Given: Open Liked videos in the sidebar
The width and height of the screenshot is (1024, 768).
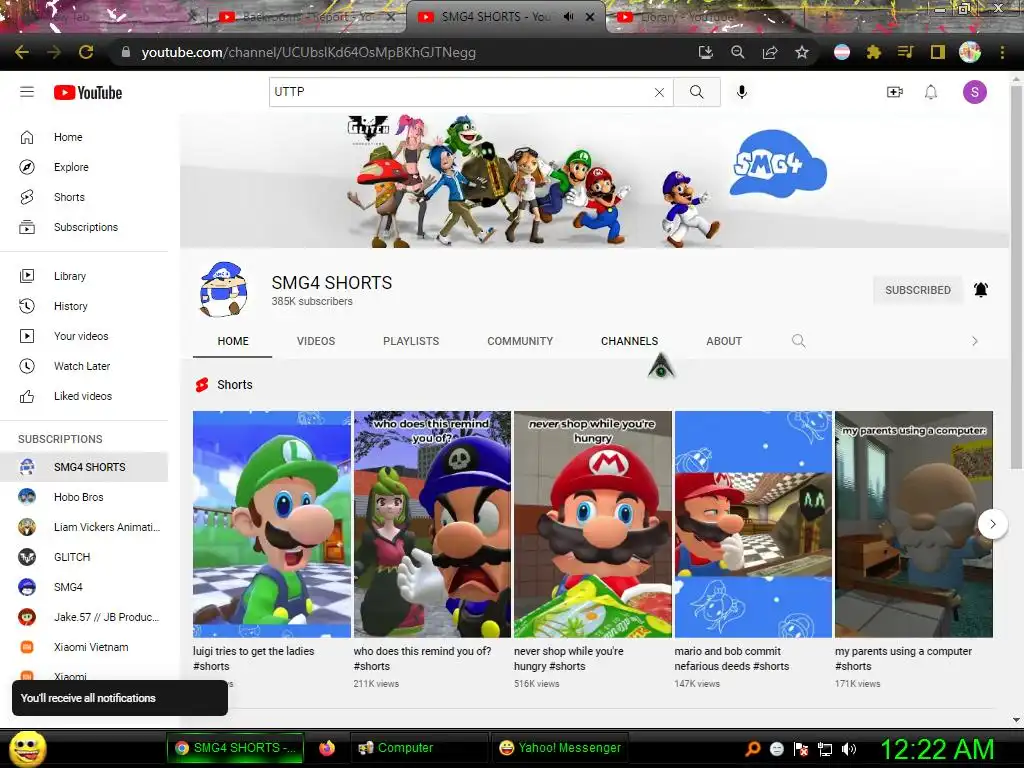Looking at the screenshot, I should tap(84, 396).
